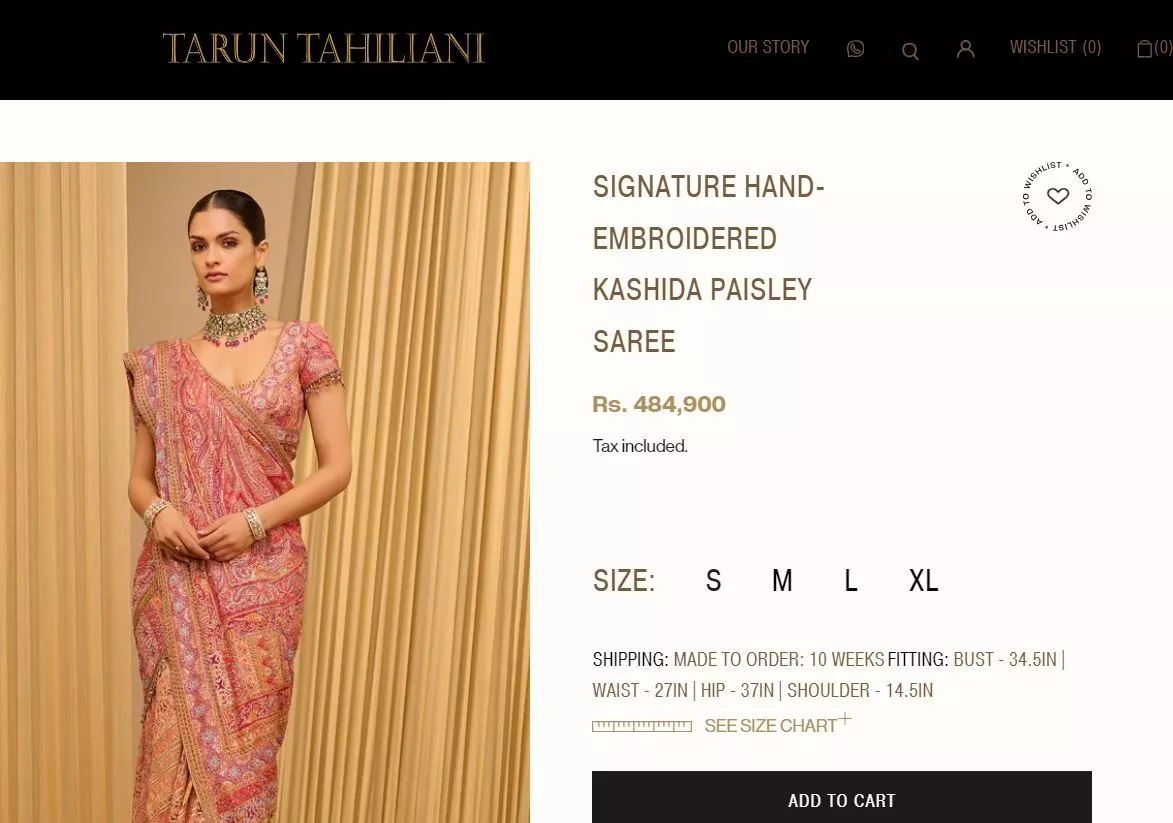Click the saree model product image

(265, 492)
